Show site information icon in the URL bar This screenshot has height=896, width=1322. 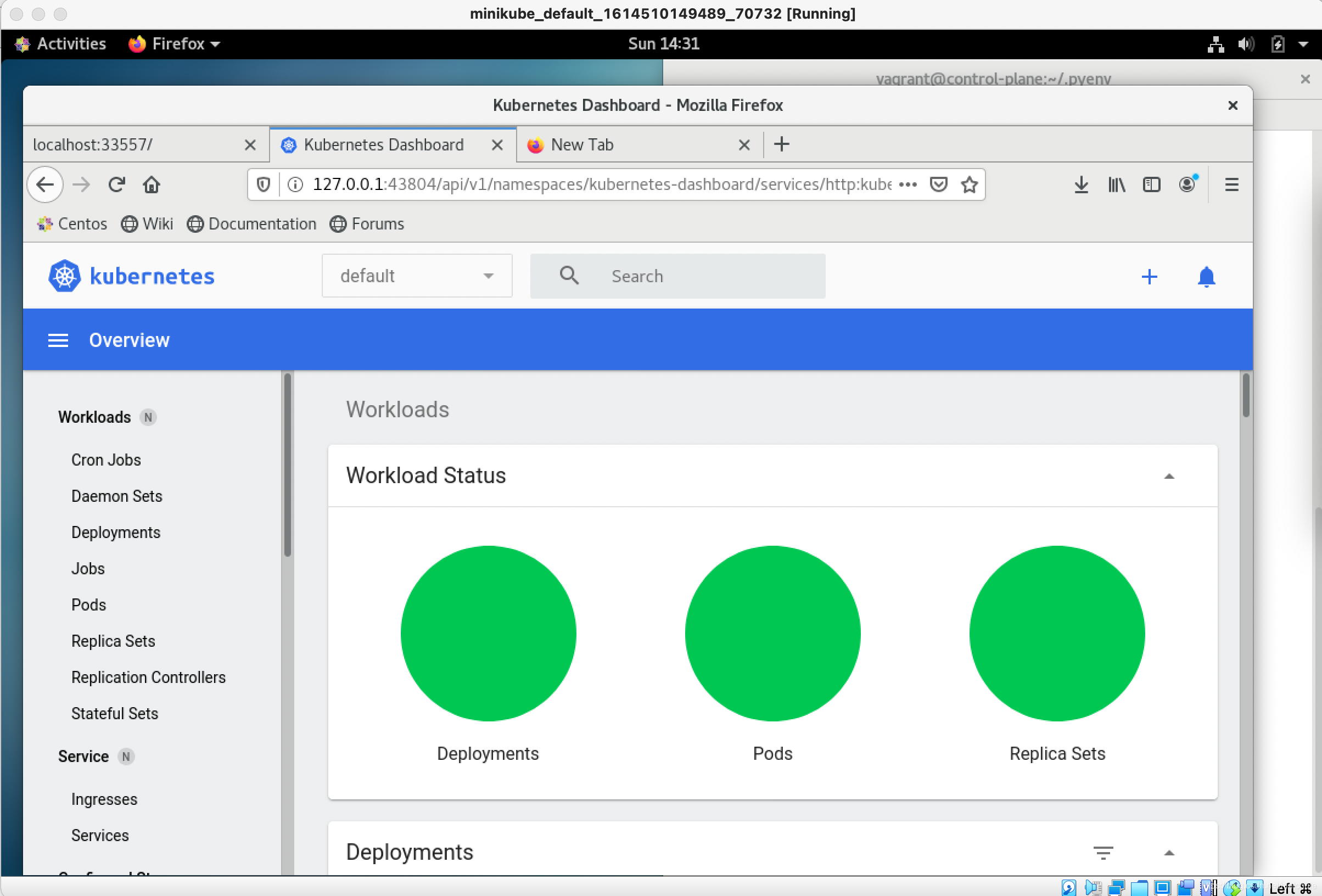pyautogui.click(x=295, y=184)
